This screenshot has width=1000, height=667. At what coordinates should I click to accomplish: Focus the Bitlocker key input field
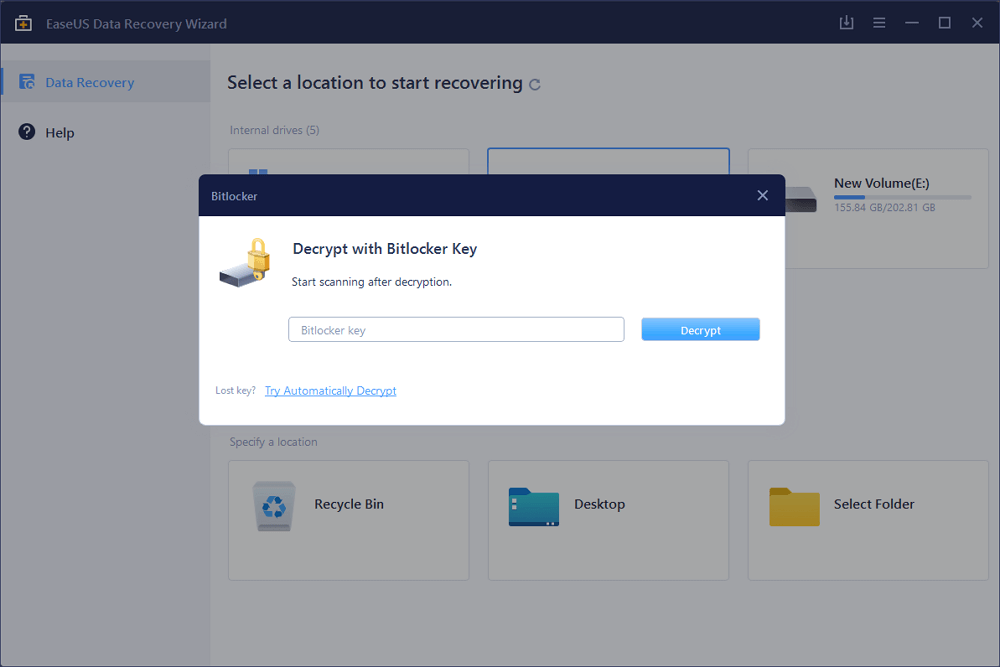456,330
